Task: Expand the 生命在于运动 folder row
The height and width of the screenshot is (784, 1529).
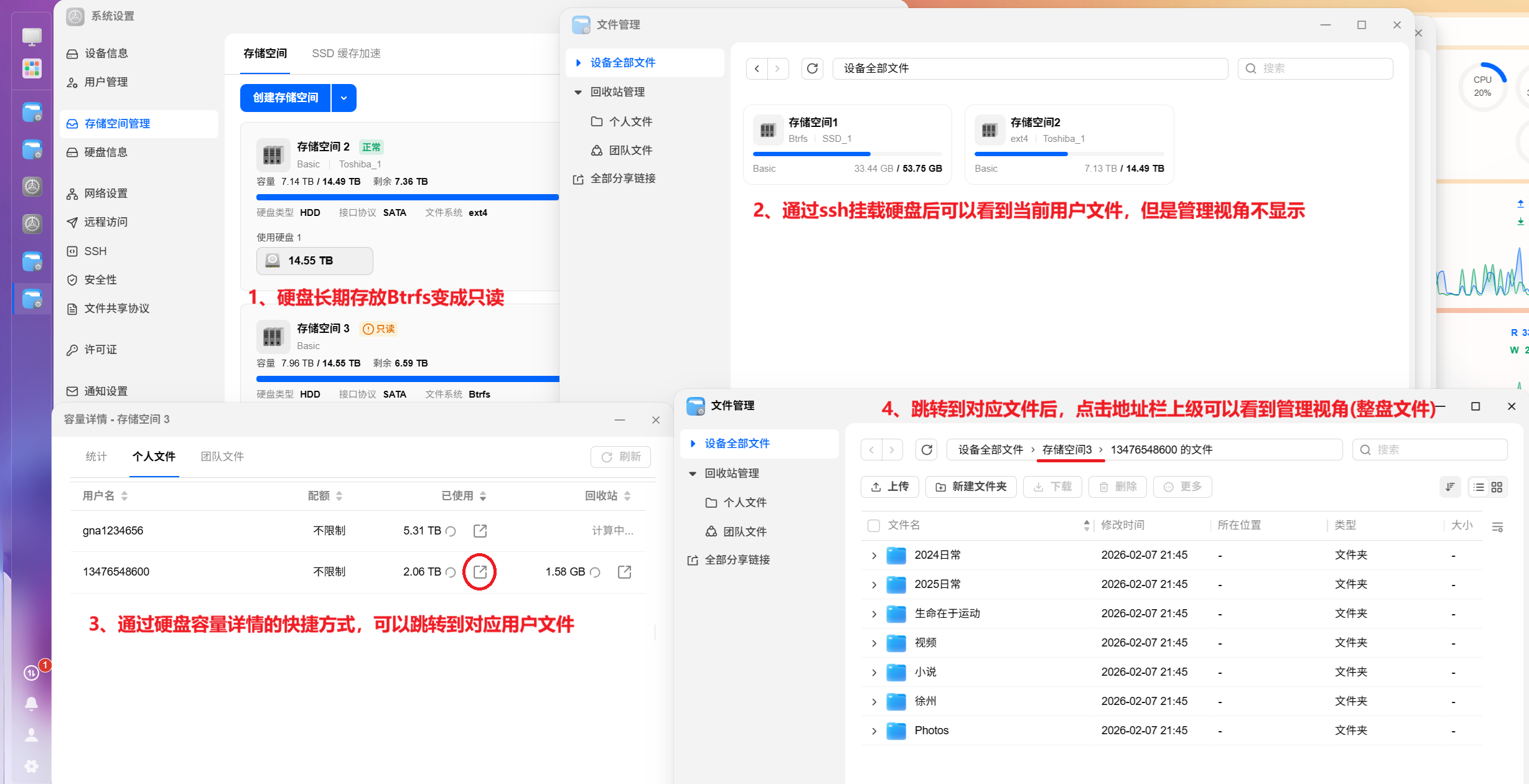Action: [x=874, y=614]
